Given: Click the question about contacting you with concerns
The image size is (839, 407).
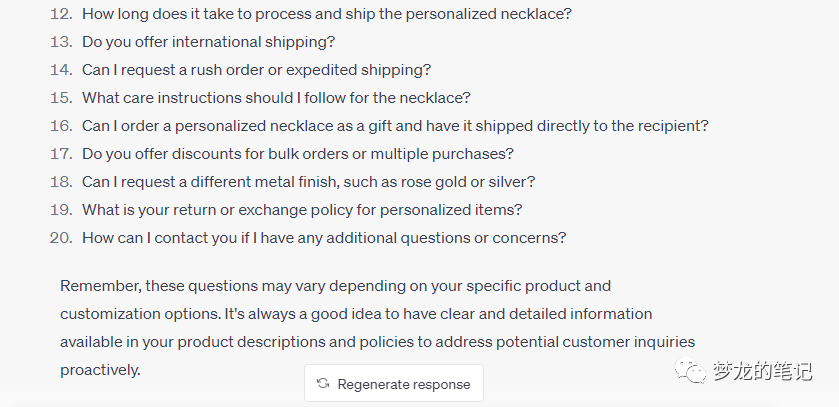Looking at the screenshot, I should coord(324,238).
